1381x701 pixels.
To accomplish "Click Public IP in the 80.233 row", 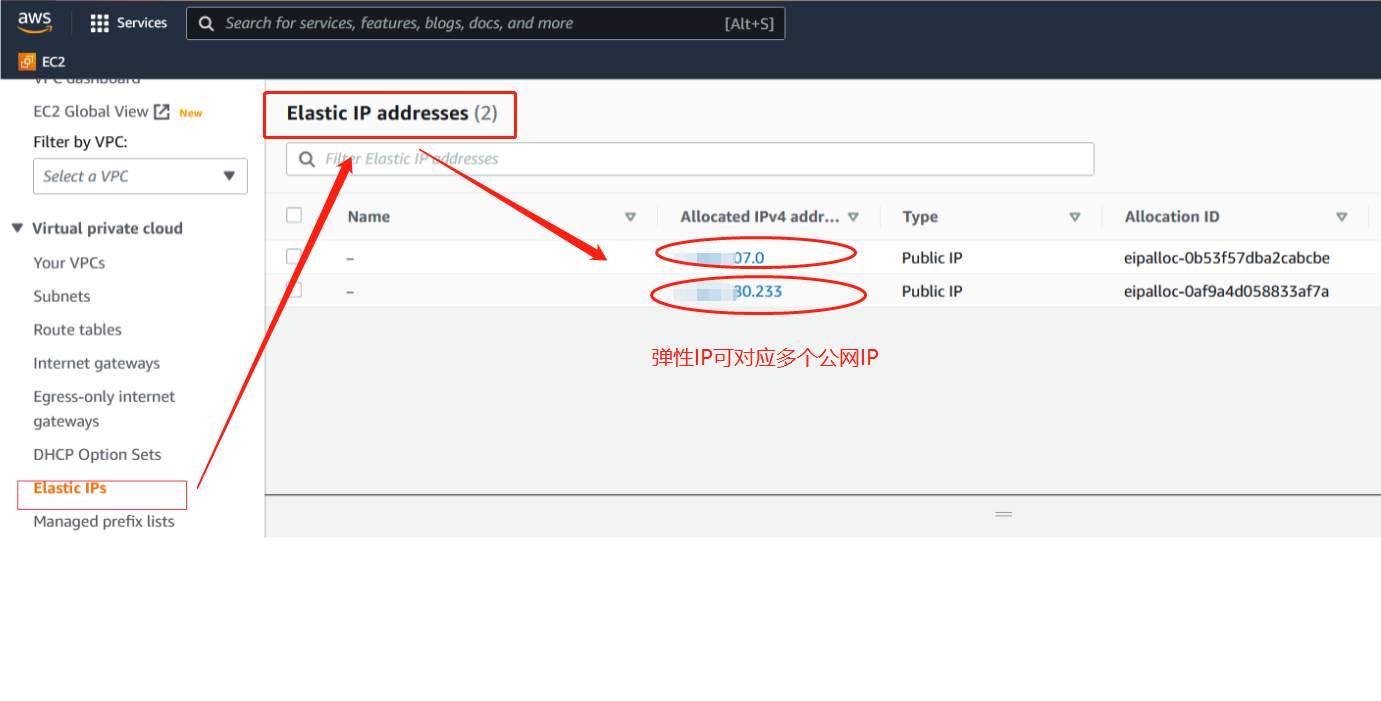I will [x=932, y=291].
